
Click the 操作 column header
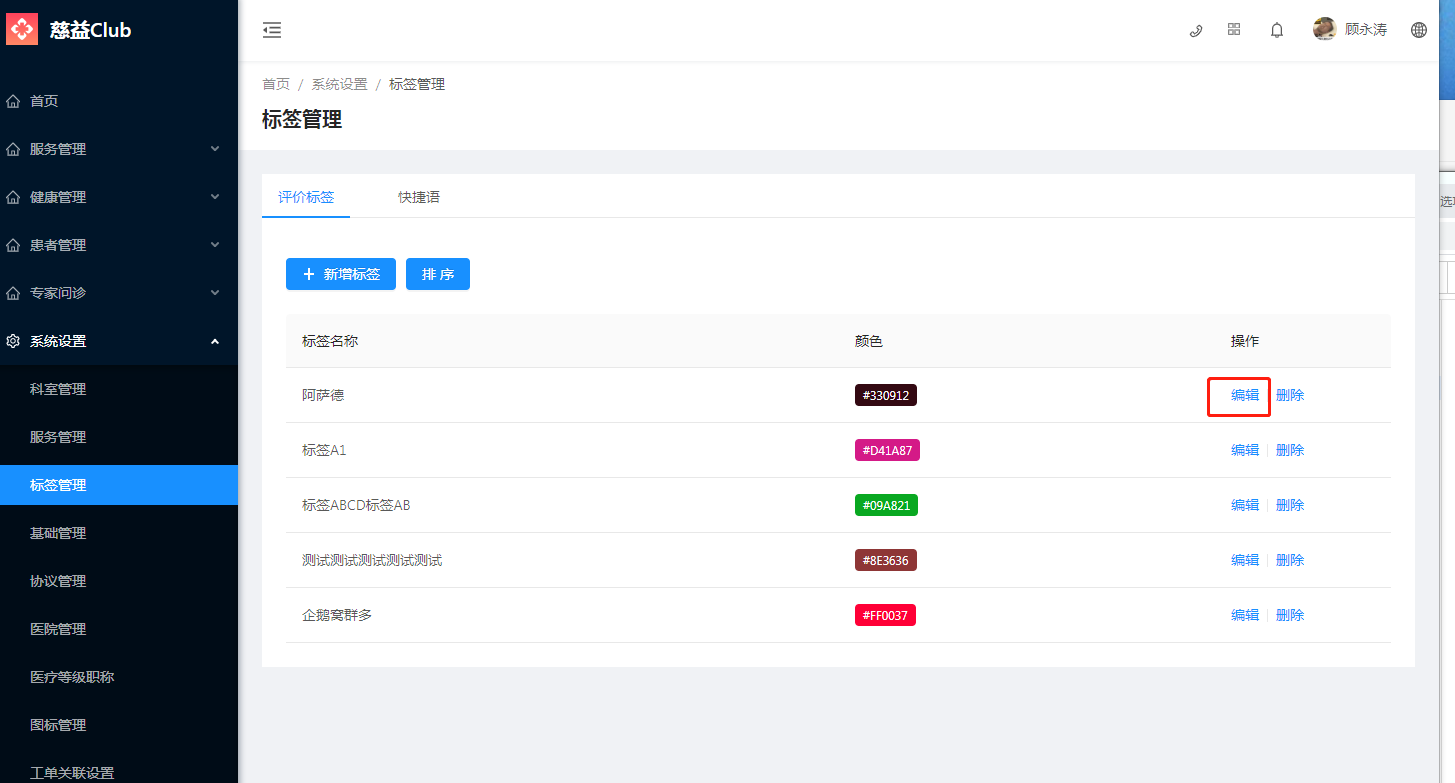tap(1245, 341)
